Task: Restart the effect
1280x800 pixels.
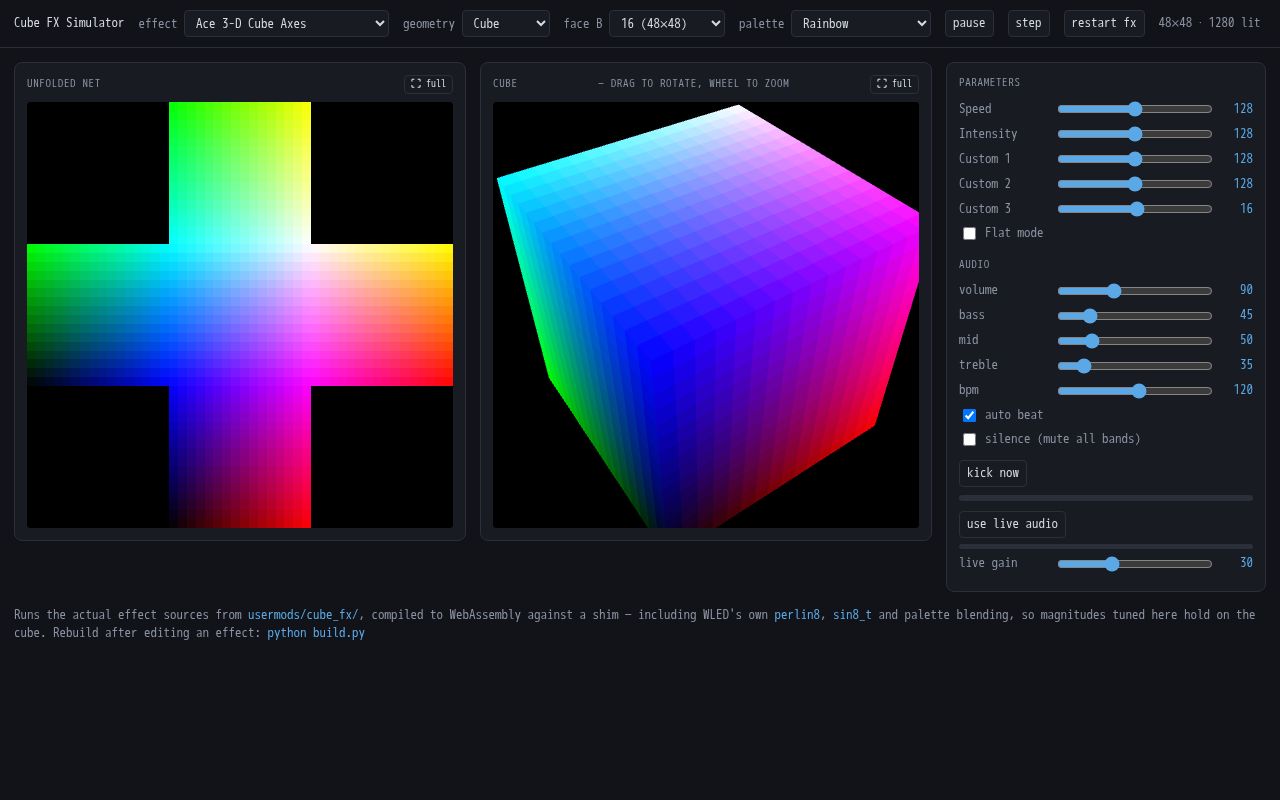Action: coord(1104,23)
